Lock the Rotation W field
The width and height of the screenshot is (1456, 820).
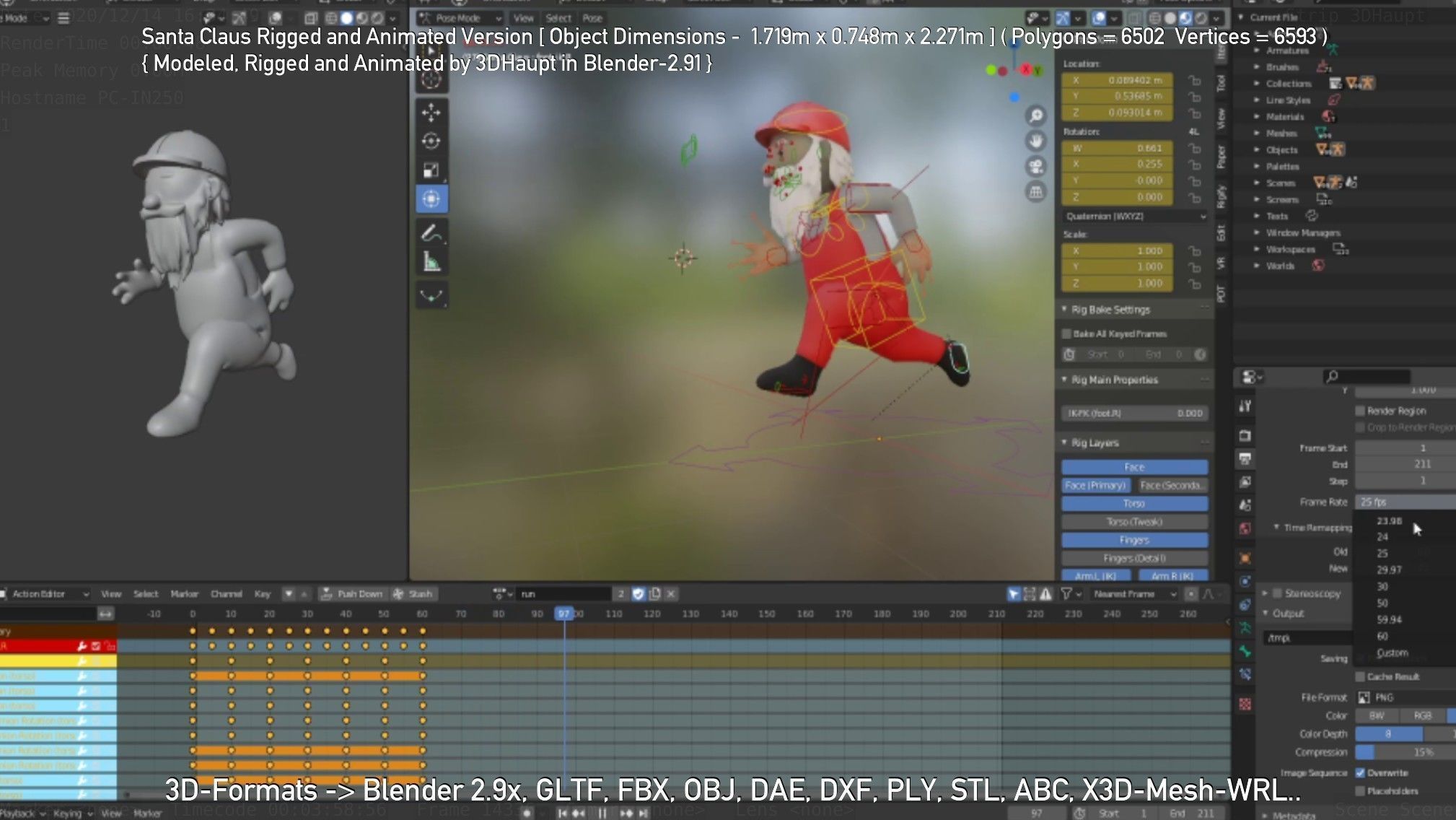(1195, 148)
